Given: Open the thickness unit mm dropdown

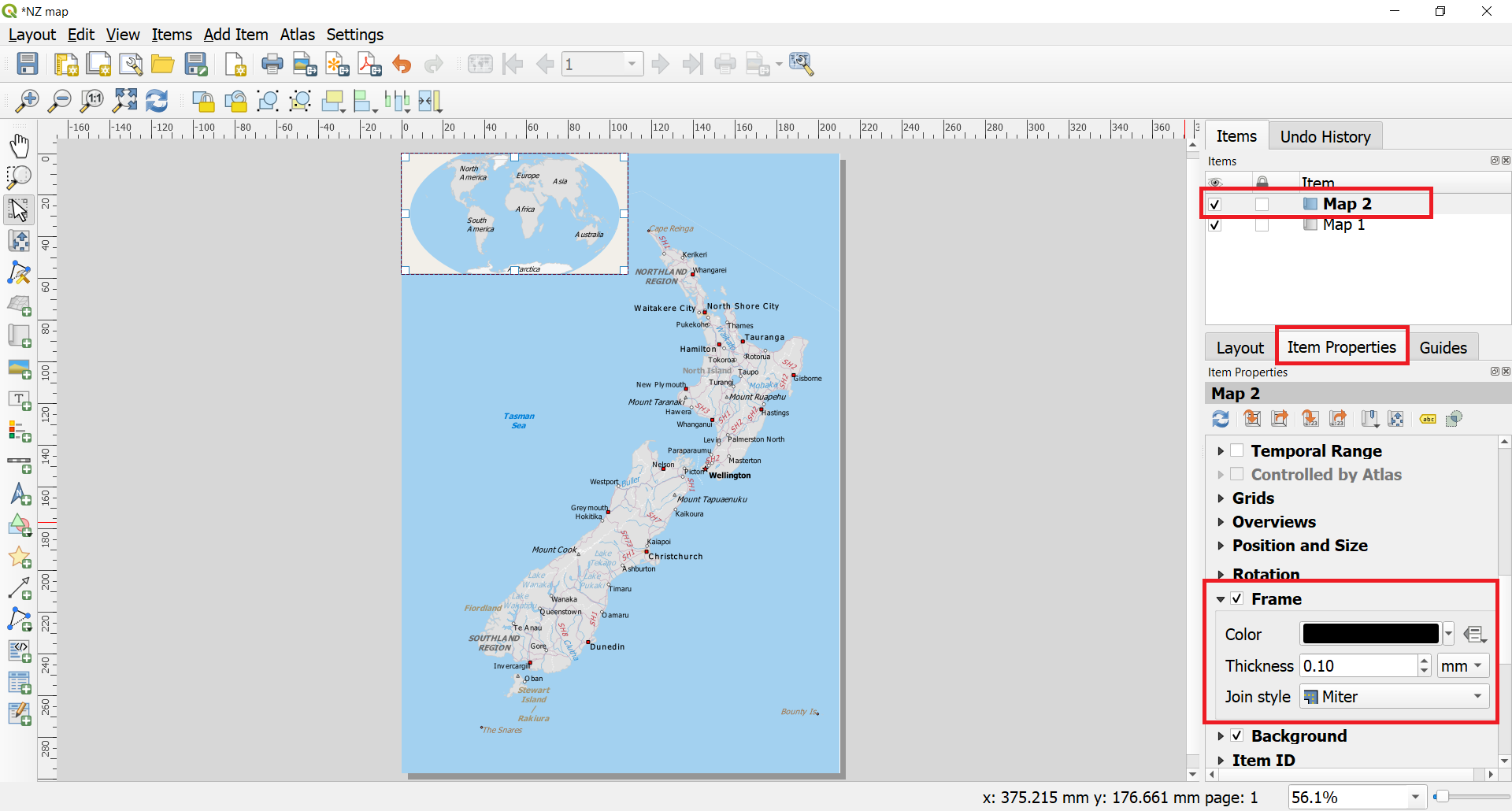Looking at the screenshot, I should (x=1462, y=666).
